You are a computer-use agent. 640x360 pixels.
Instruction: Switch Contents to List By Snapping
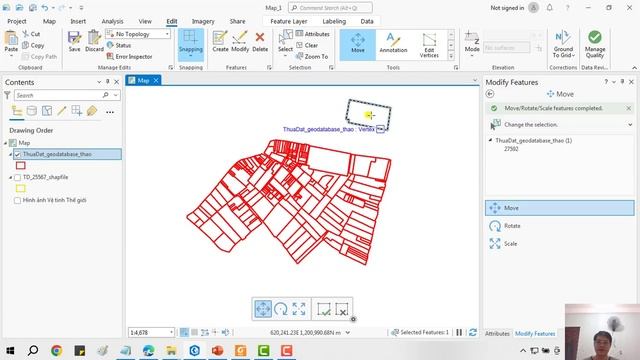coord(76,111)
